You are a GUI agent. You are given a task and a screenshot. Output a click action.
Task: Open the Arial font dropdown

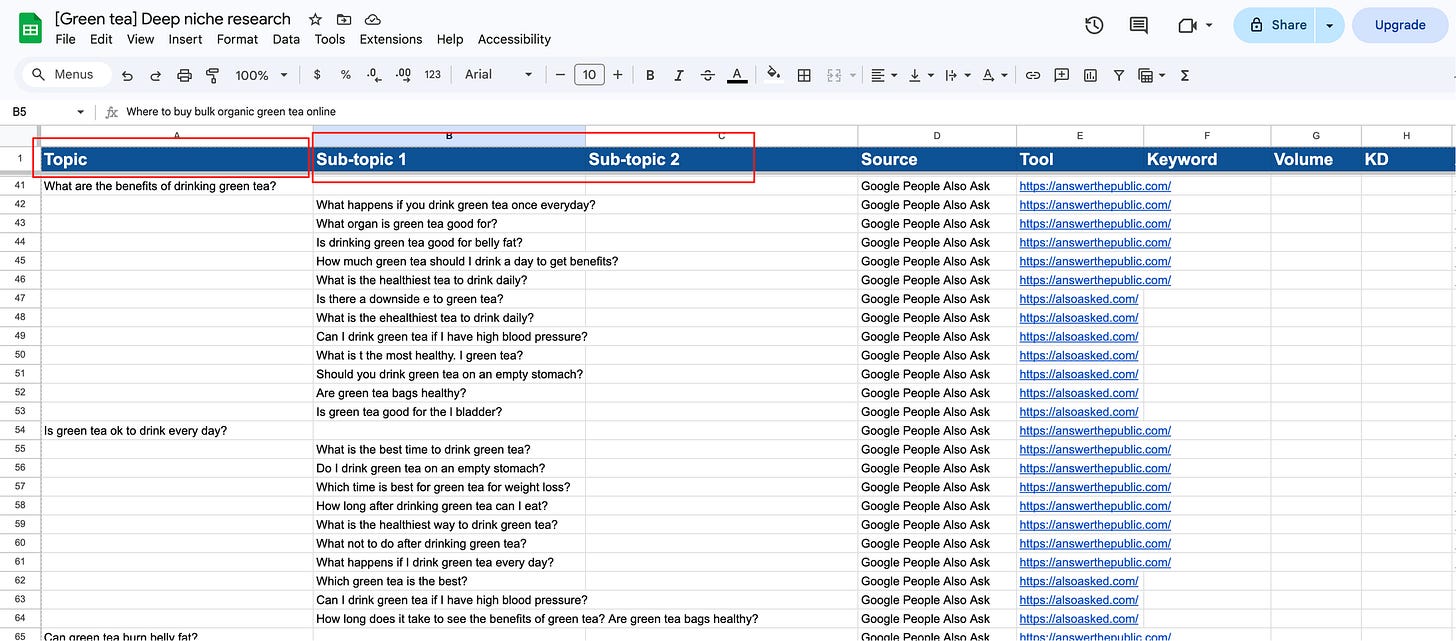coord(499,75)
